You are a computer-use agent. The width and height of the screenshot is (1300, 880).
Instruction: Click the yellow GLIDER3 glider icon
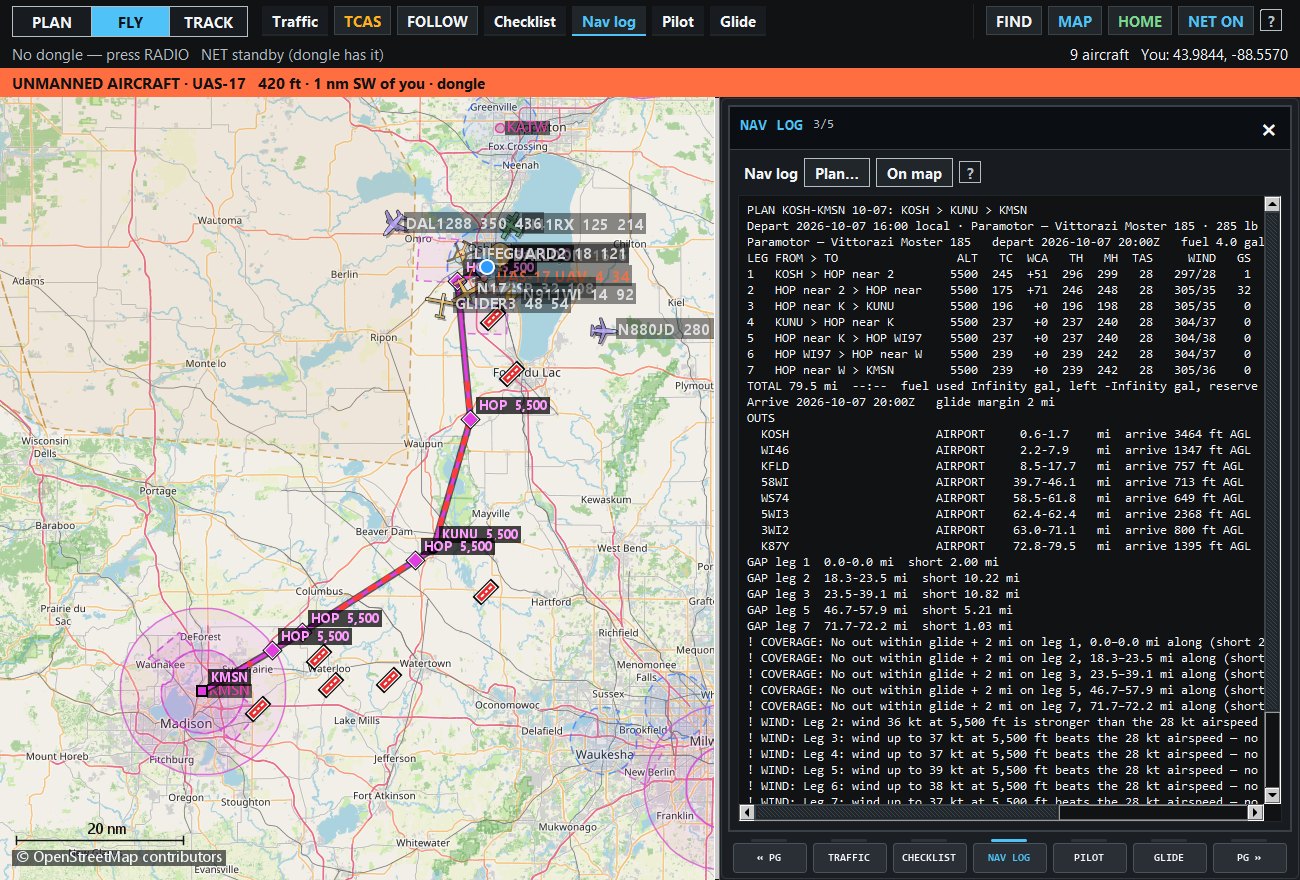click(440, 304)
